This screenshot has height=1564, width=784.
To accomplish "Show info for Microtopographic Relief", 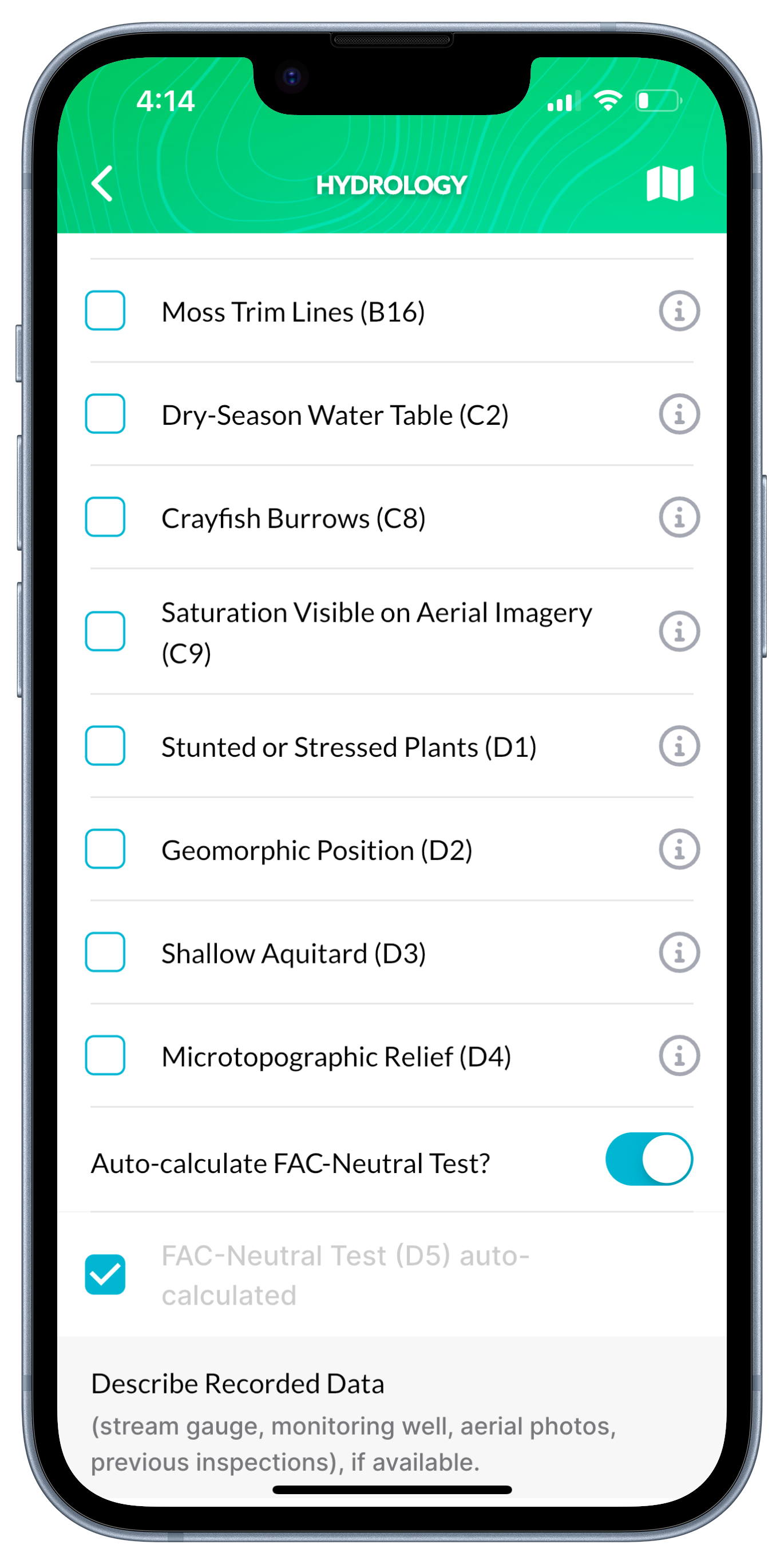I will [x=679, y=1056].
